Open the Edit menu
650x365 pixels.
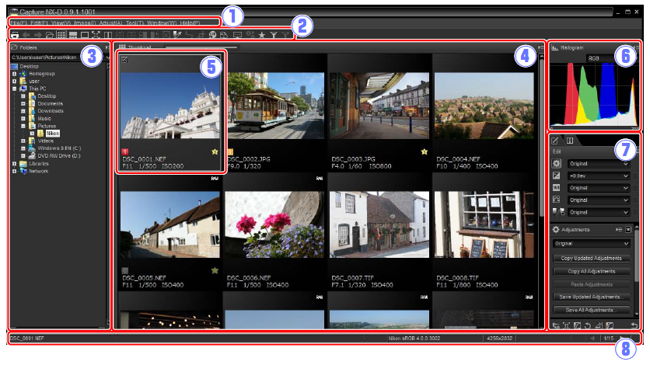[x=39, y=22]
